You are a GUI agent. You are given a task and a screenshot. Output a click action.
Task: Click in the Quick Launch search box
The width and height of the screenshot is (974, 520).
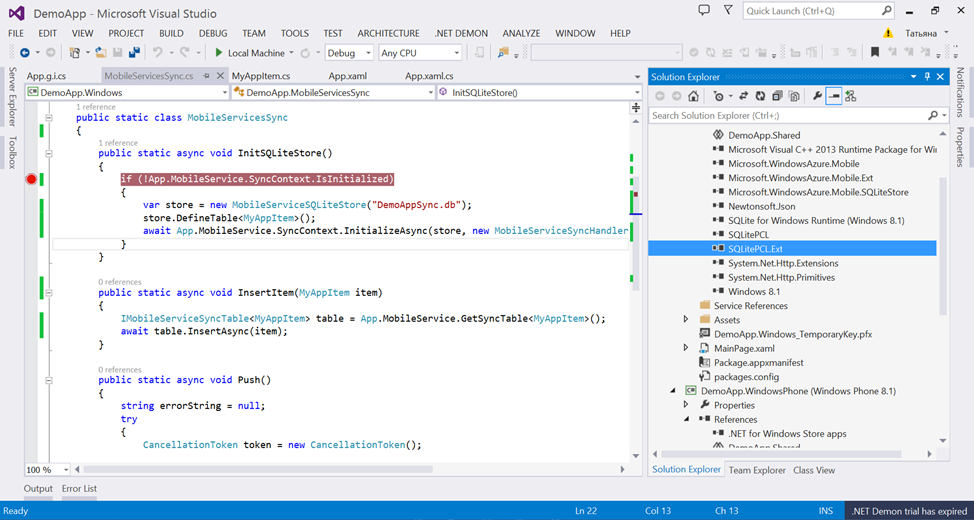[x=811, y=11]
